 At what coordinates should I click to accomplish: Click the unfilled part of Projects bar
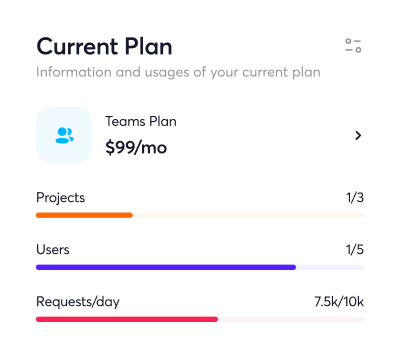click(248, 215)
